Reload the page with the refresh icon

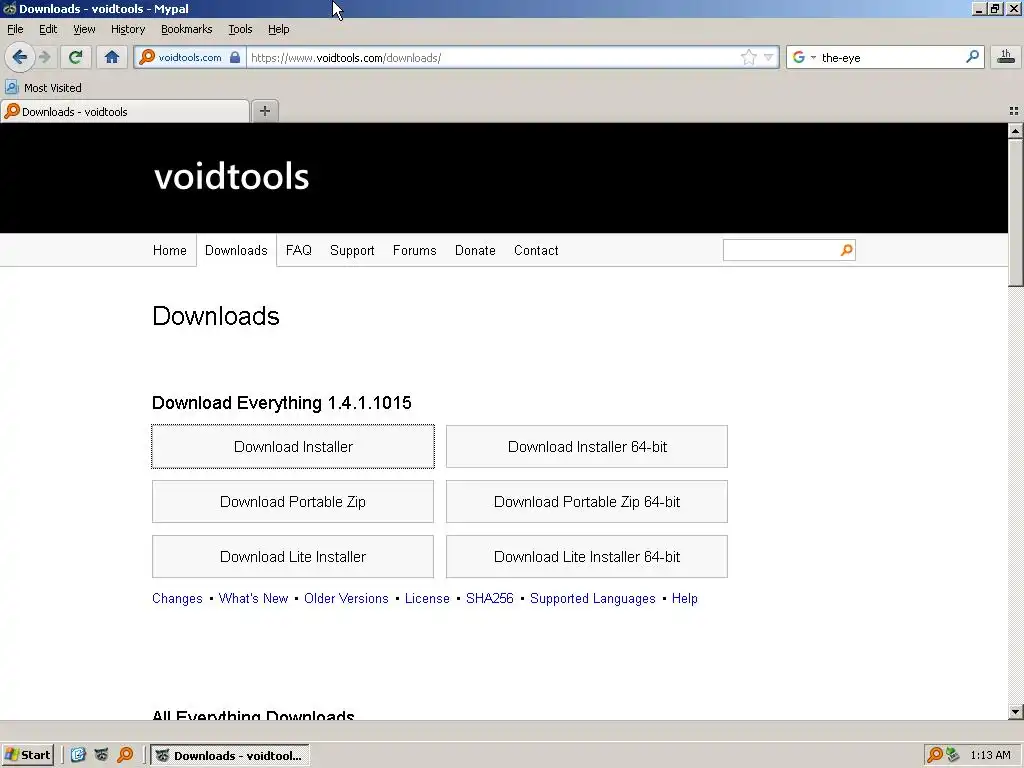(75, 57)
